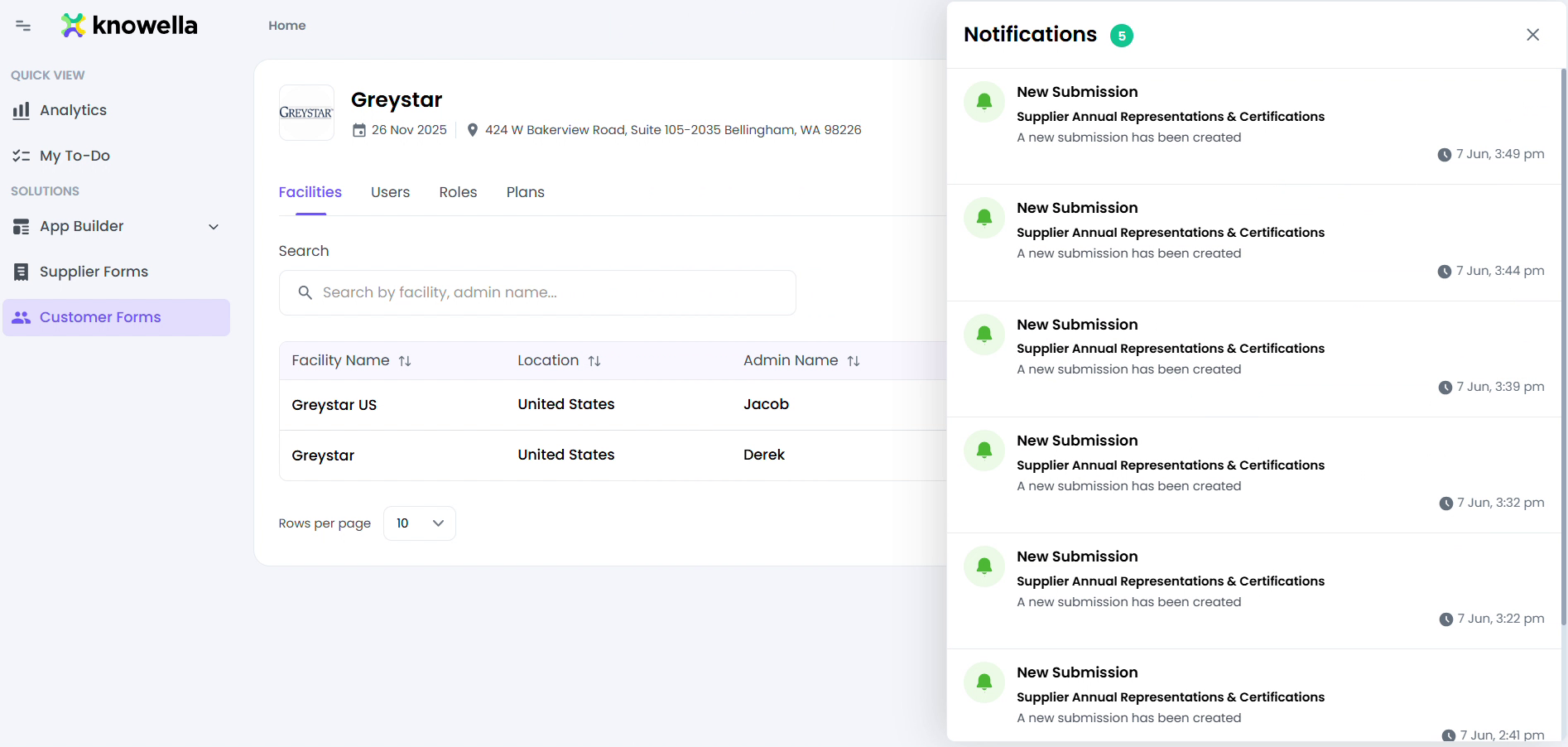Click the notification count badge 5
The width and height of the screenshot is (1568, 747).
tap(1122, 36)
